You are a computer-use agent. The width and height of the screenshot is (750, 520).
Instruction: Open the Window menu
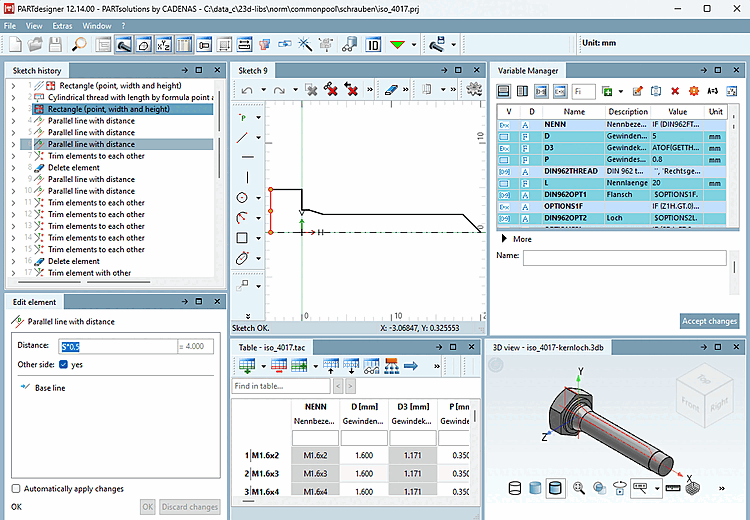97,26
